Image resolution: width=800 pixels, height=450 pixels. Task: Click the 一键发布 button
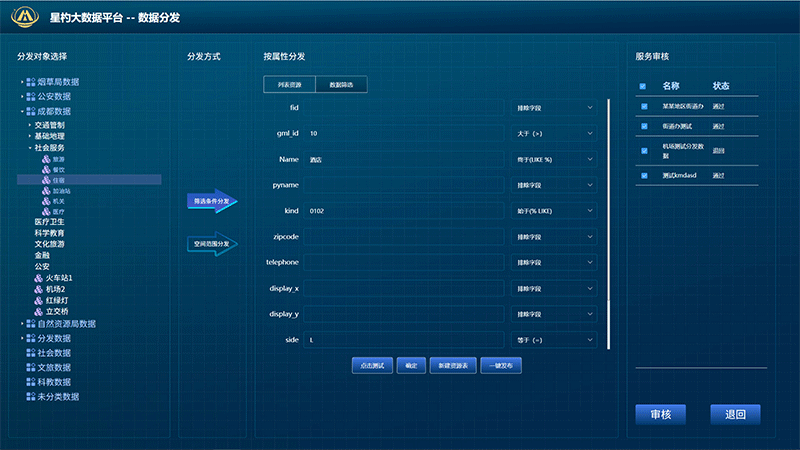click(501, 365)
